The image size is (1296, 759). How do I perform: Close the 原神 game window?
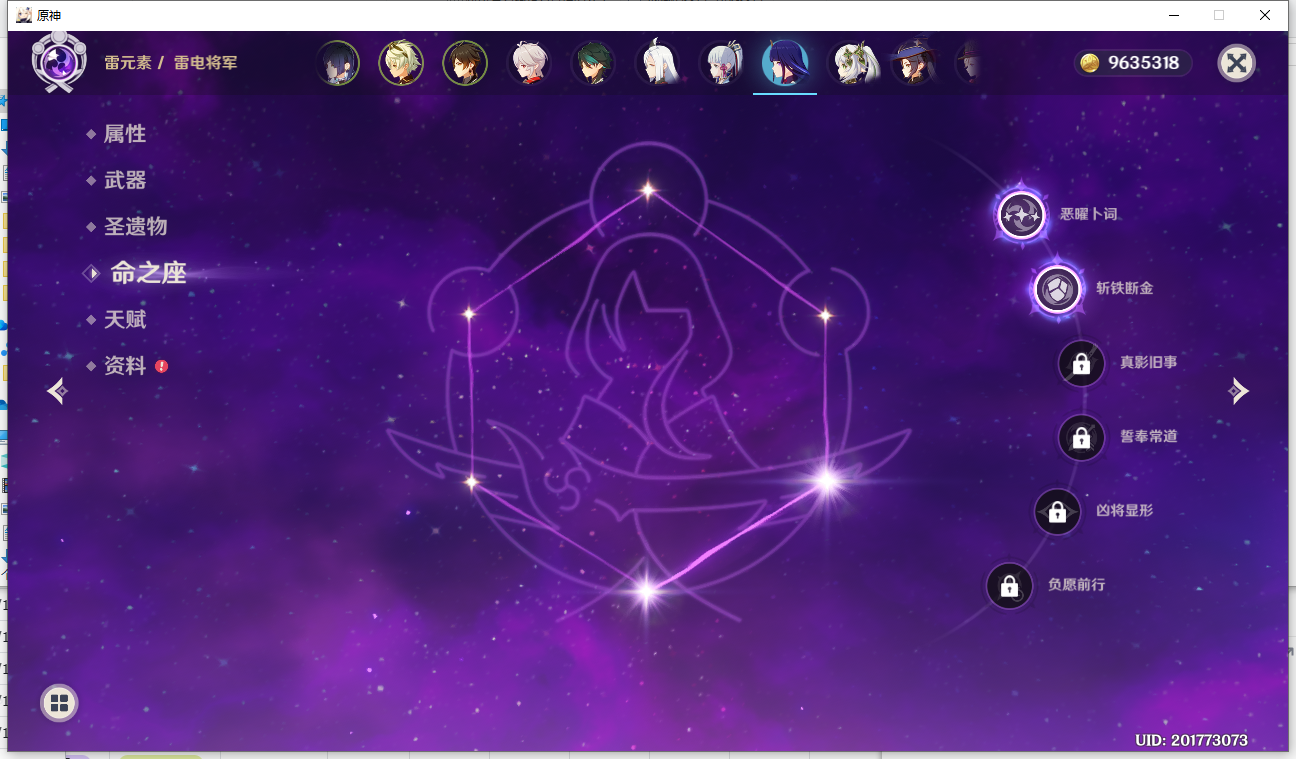pos(1265,15)
